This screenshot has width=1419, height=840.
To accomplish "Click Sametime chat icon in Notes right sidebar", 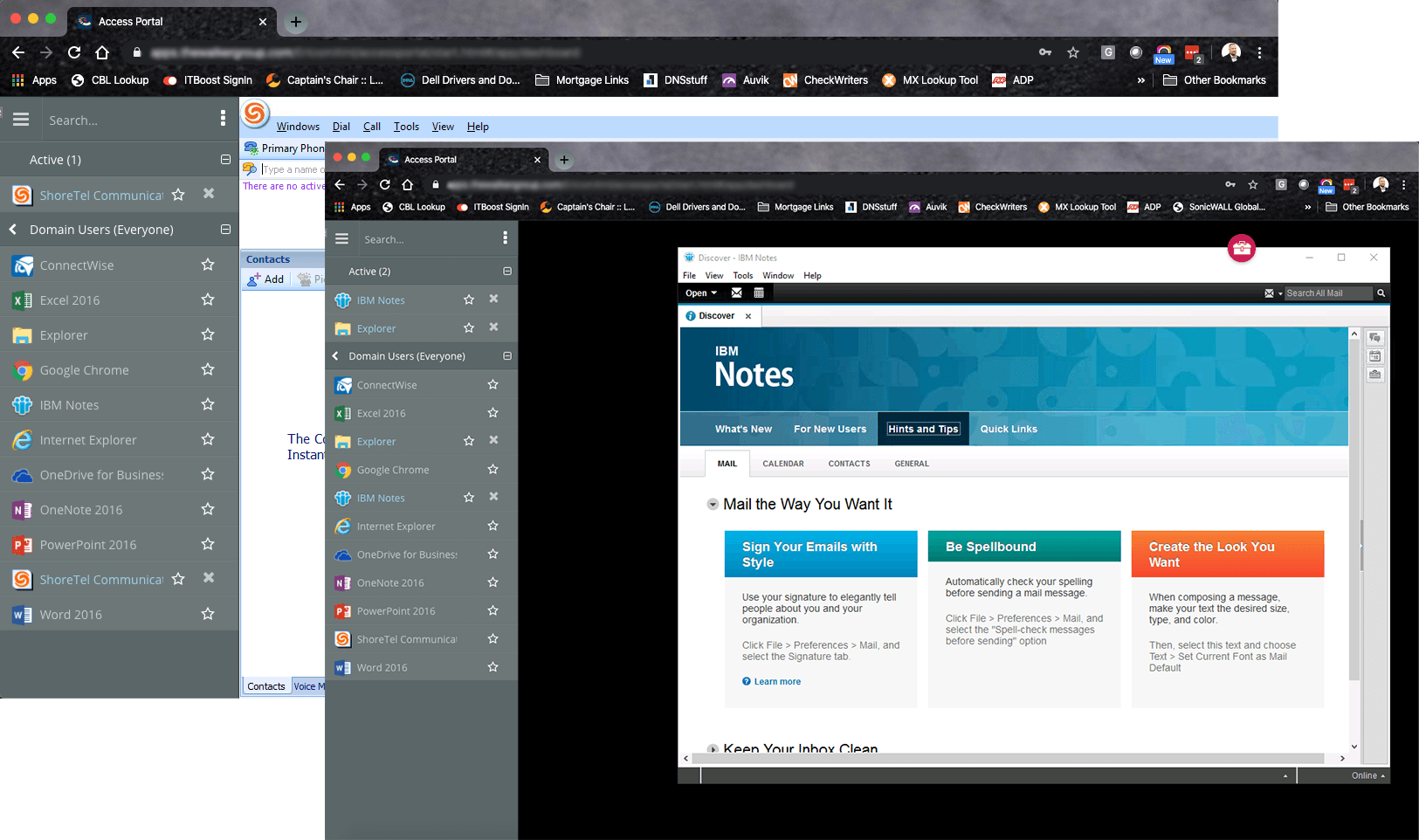I will pos(1374,338).
